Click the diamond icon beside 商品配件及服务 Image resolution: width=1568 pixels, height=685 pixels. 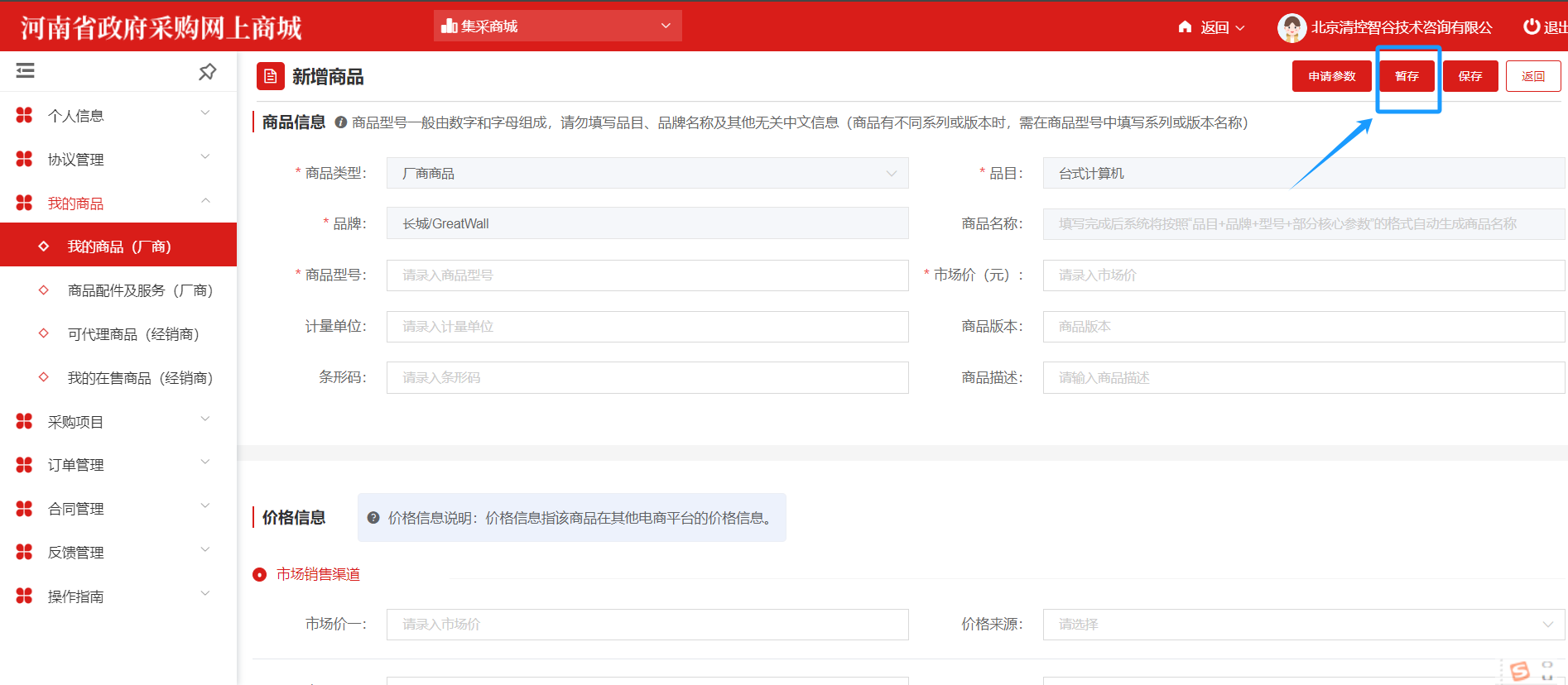click(x=44, y=290)
